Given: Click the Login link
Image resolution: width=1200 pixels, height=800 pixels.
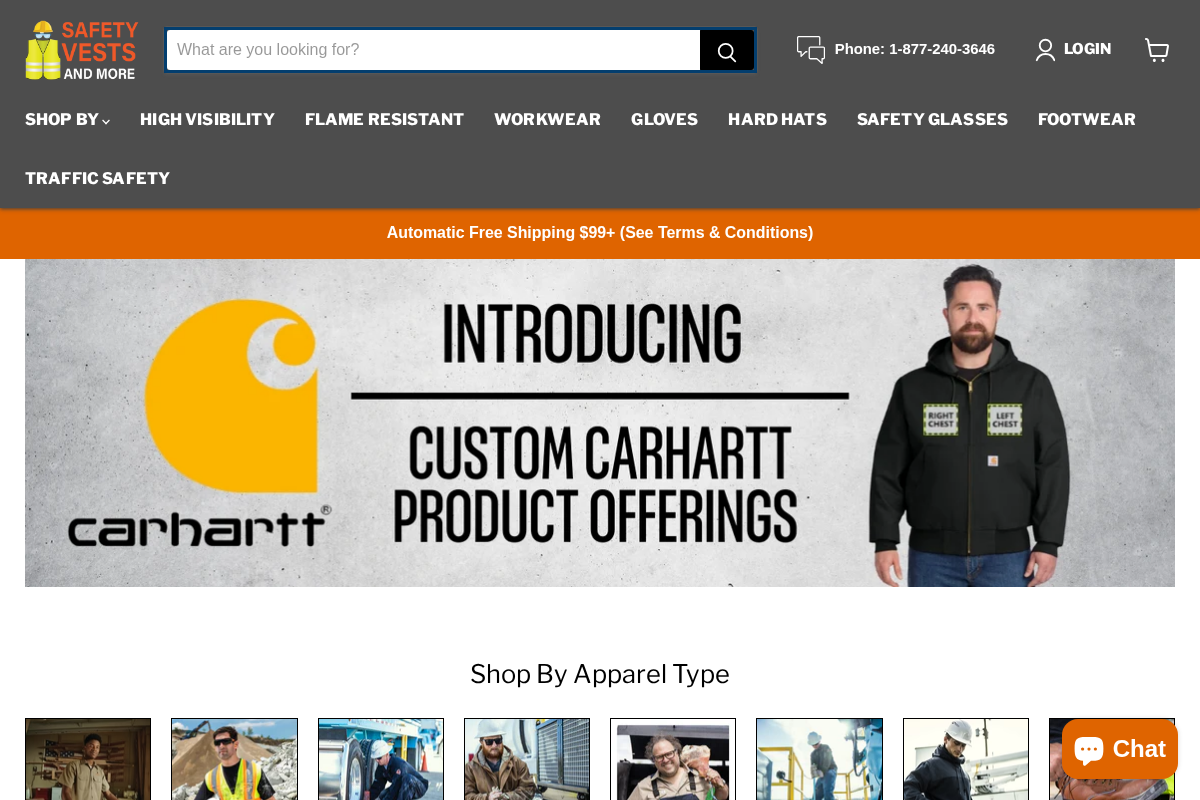Looking at the screenshot, I should click(x=1087, y=49).
